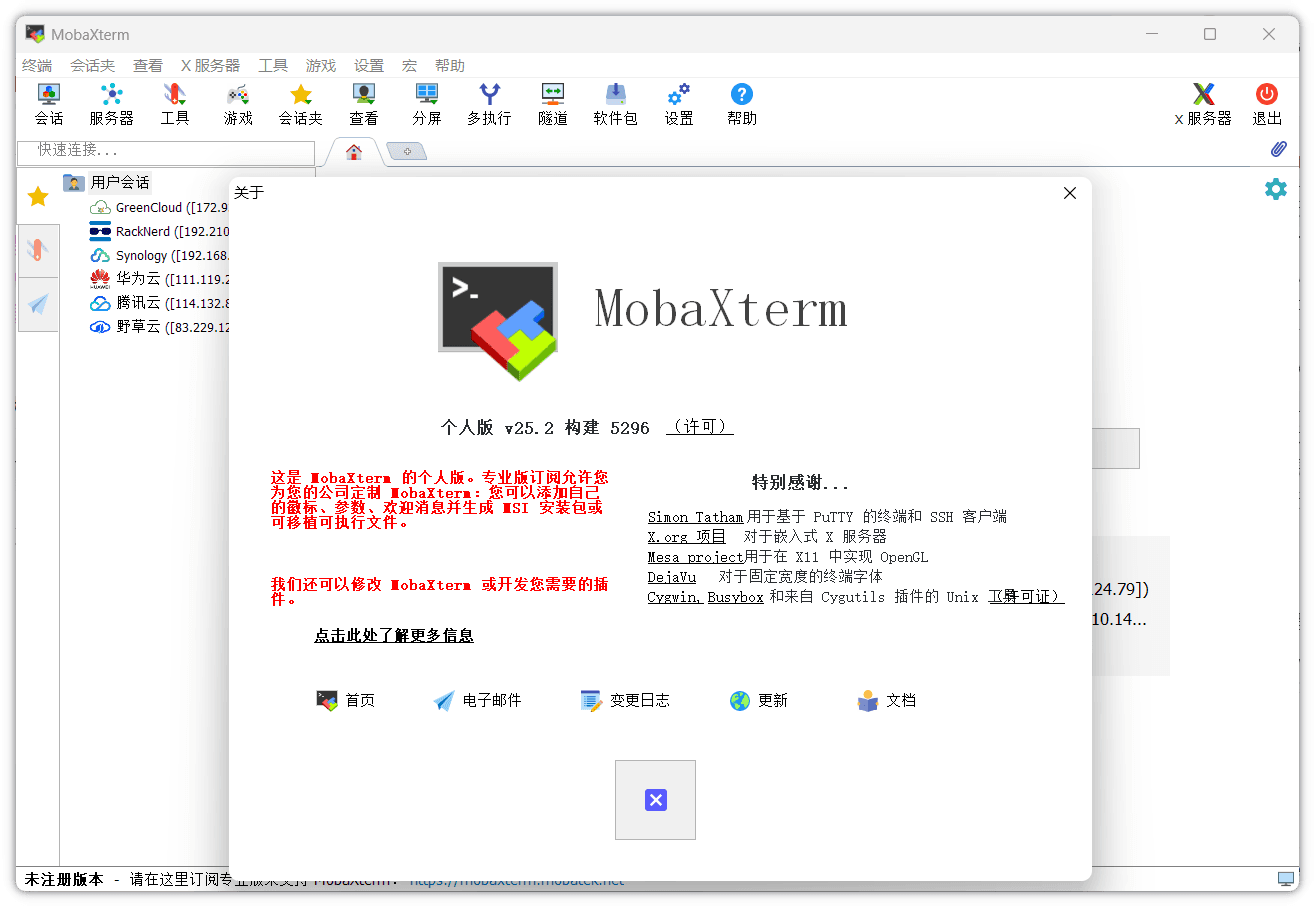This screenshot has width=1315, height=907.
Task: Select the 野草云 session
Action: (159, 326)
